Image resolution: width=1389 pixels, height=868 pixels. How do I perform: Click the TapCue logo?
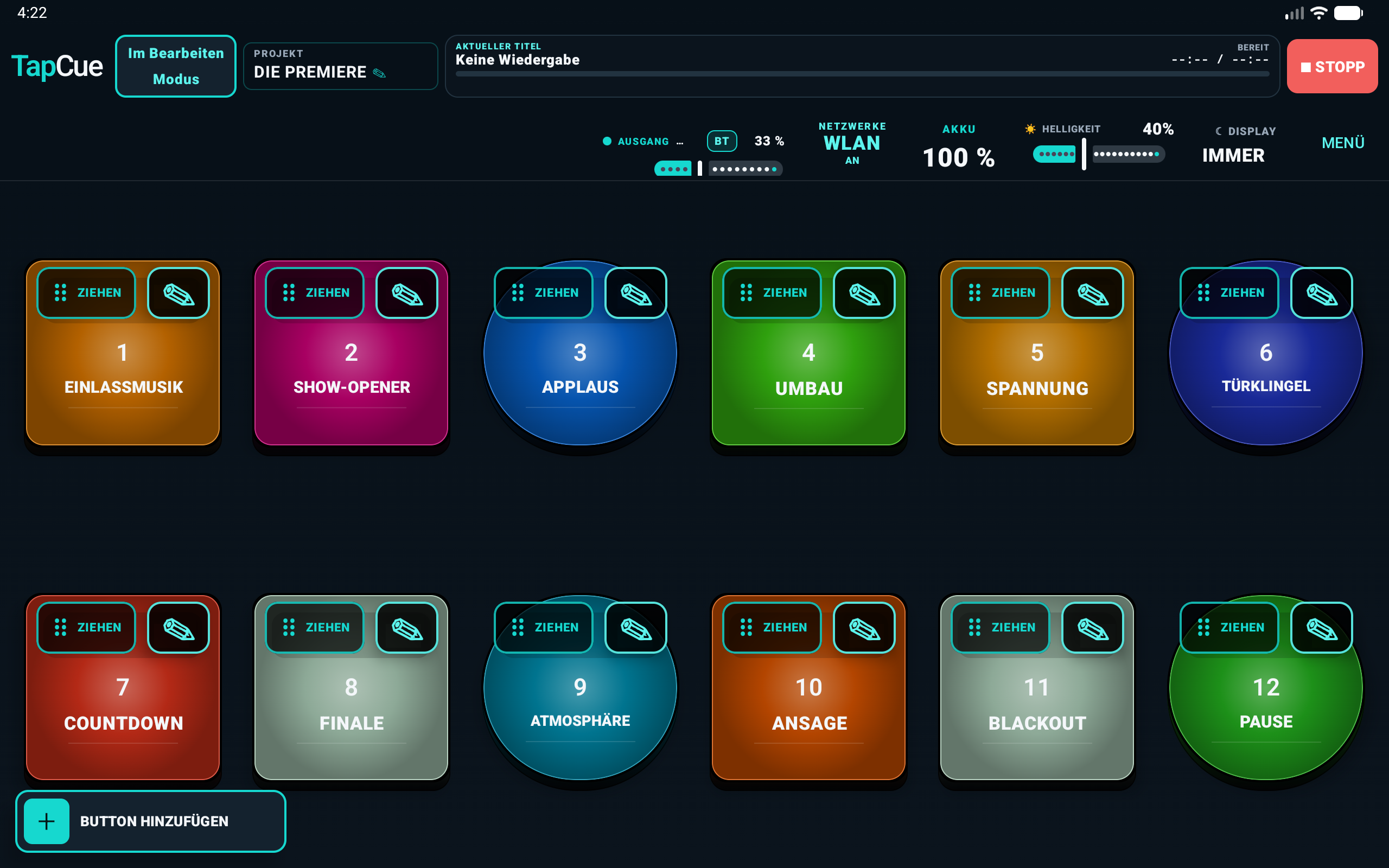coord(57,67)
